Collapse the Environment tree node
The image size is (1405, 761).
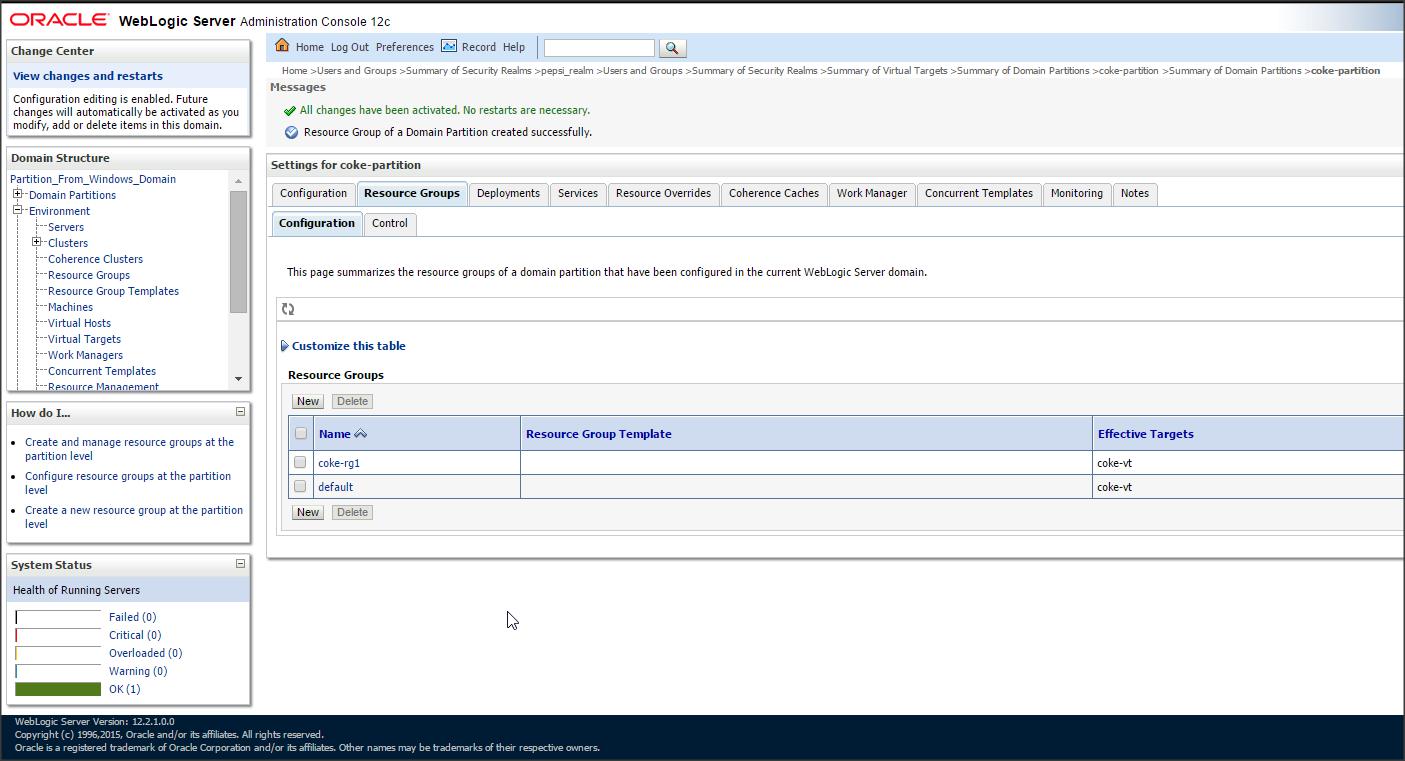pyautogui.click(x=18, y=210)
